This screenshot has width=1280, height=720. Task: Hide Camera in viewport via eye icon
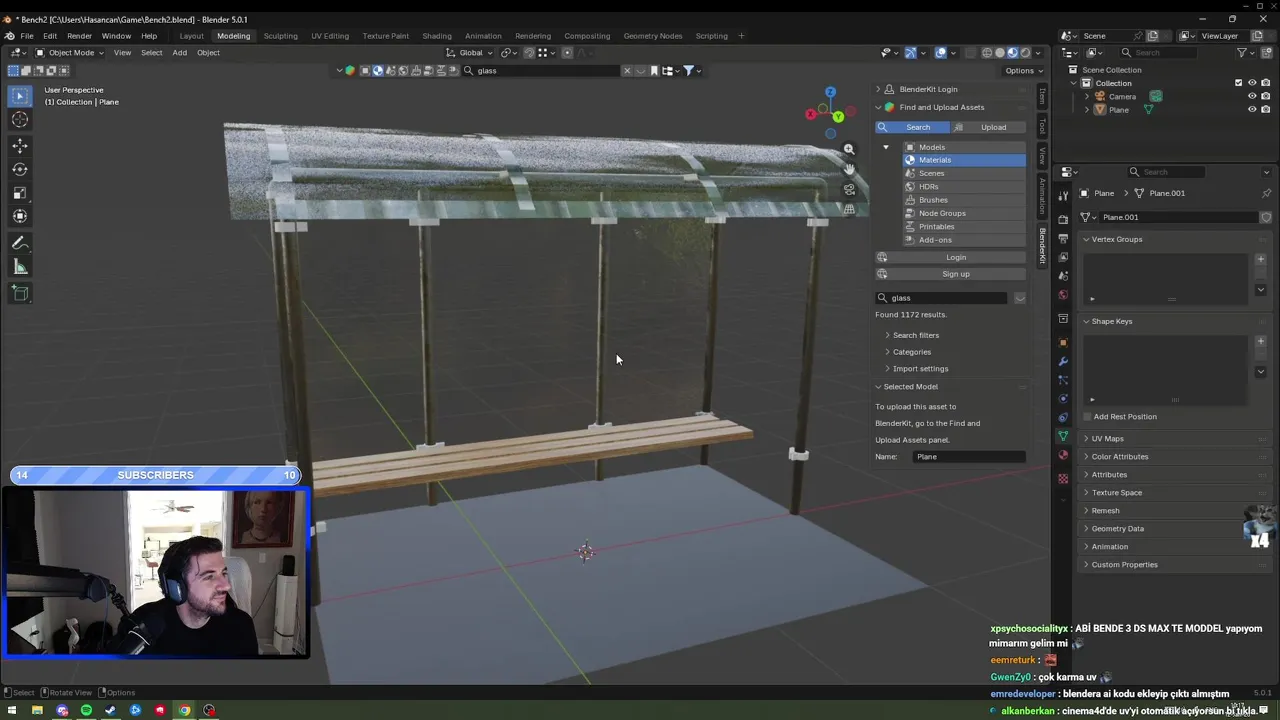tap(1252, 97)
